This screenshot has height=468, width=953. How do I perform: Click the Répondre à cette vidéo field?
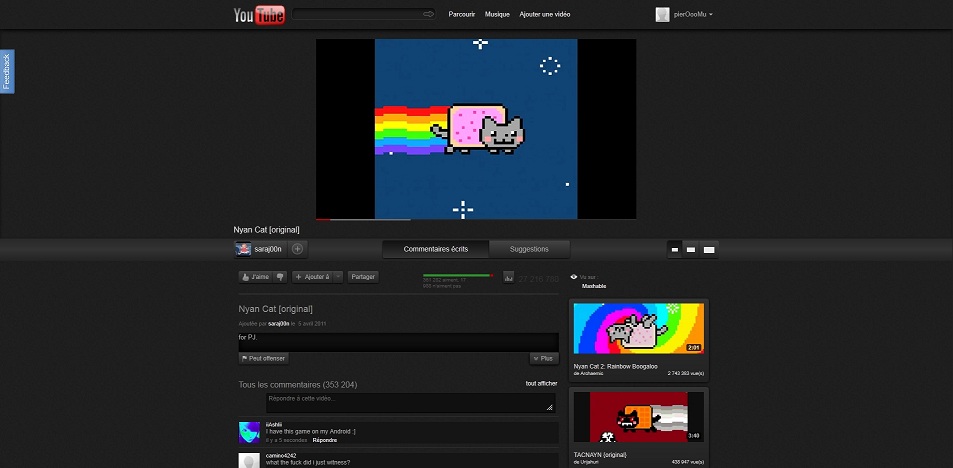(x=411, y=403)
